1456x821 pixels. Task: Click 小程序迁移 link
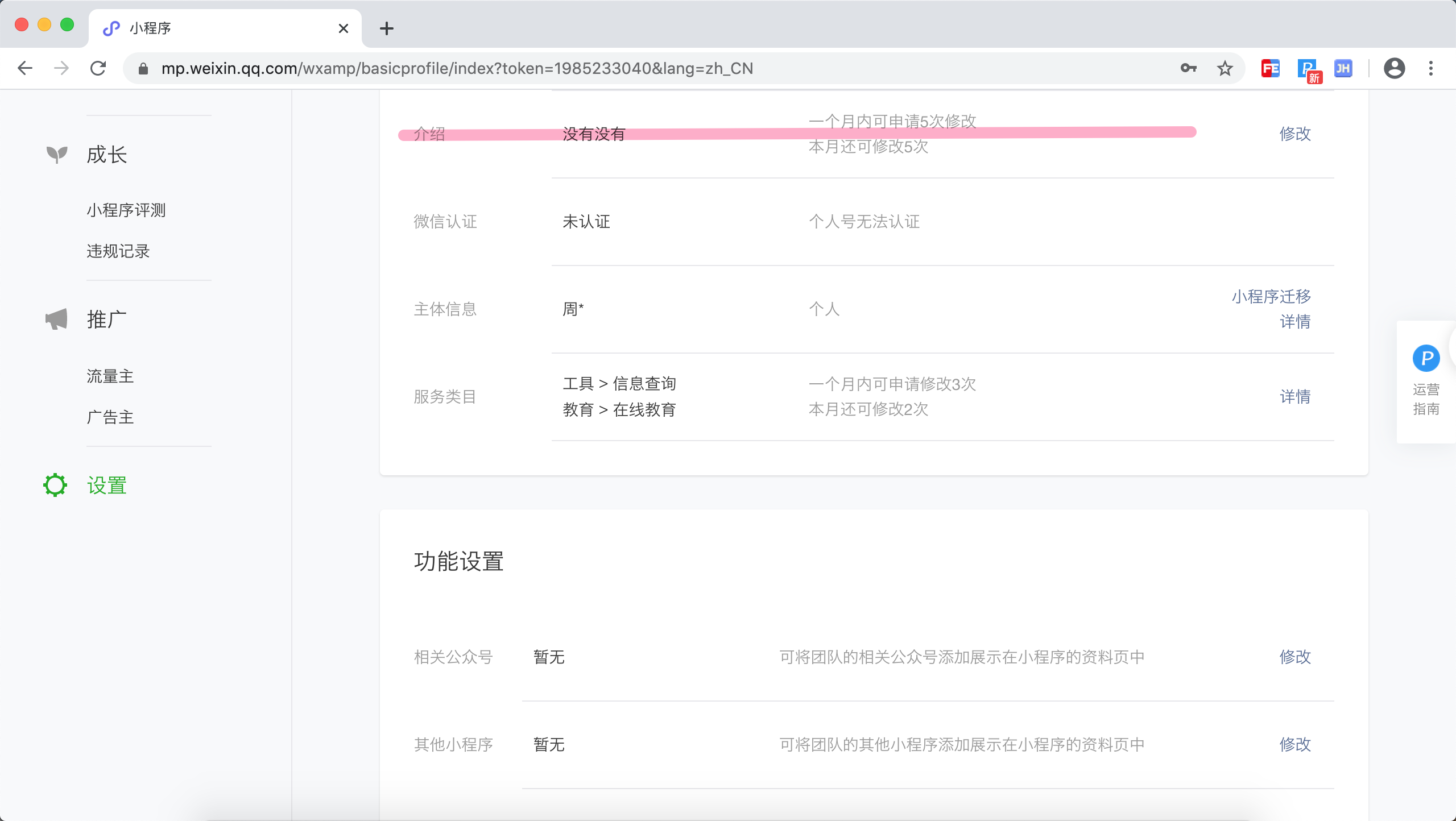pyautogui.click(x=1271, y=296)
